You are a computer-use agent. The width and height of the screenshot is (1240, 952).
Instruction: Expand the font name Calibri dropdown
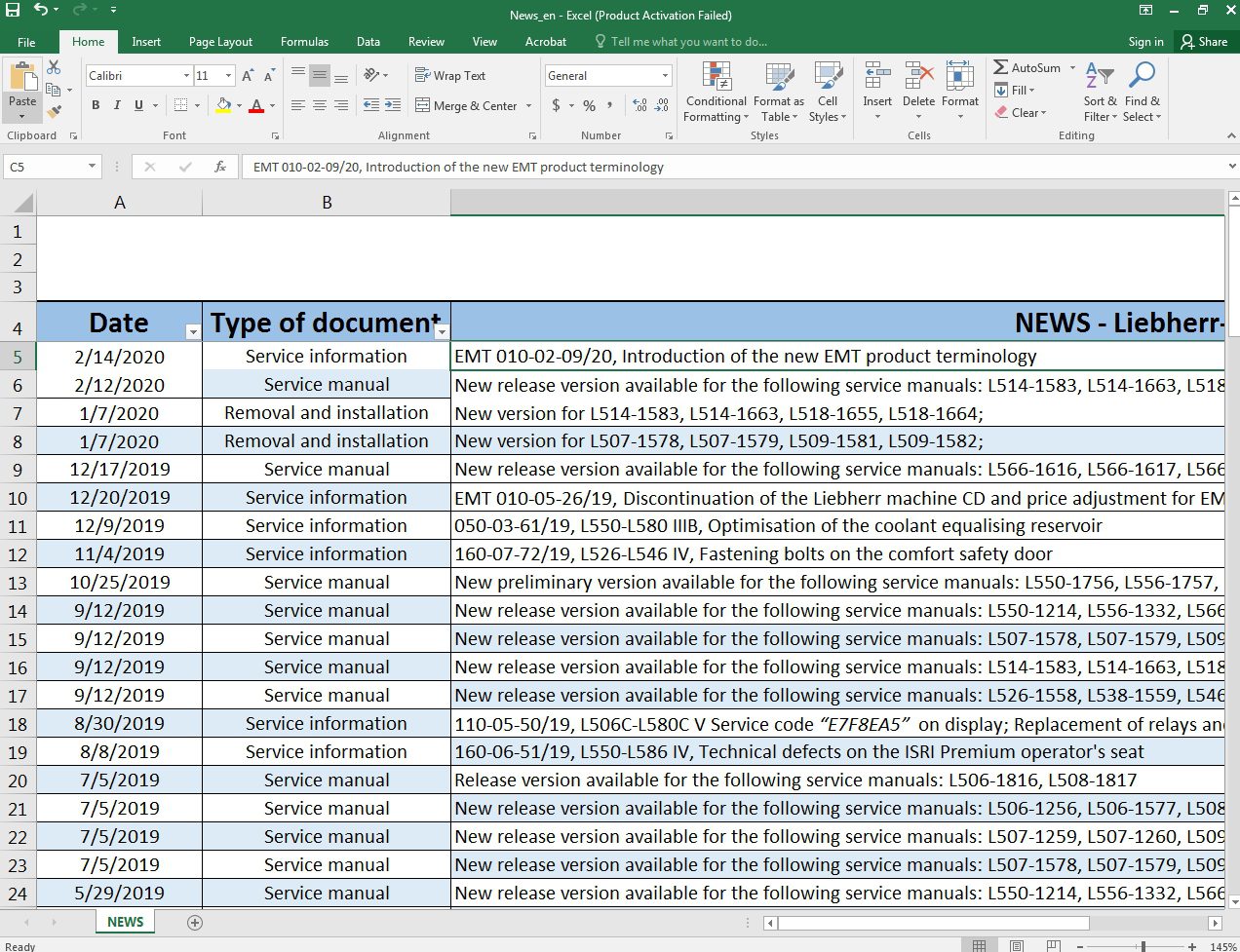186,75
